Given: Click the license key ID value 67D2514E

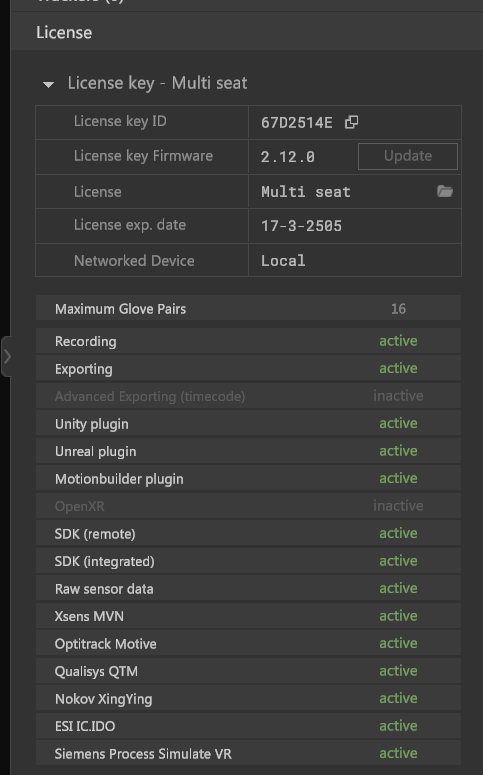Looking at the screenshot, I should [x=297, y=123].
